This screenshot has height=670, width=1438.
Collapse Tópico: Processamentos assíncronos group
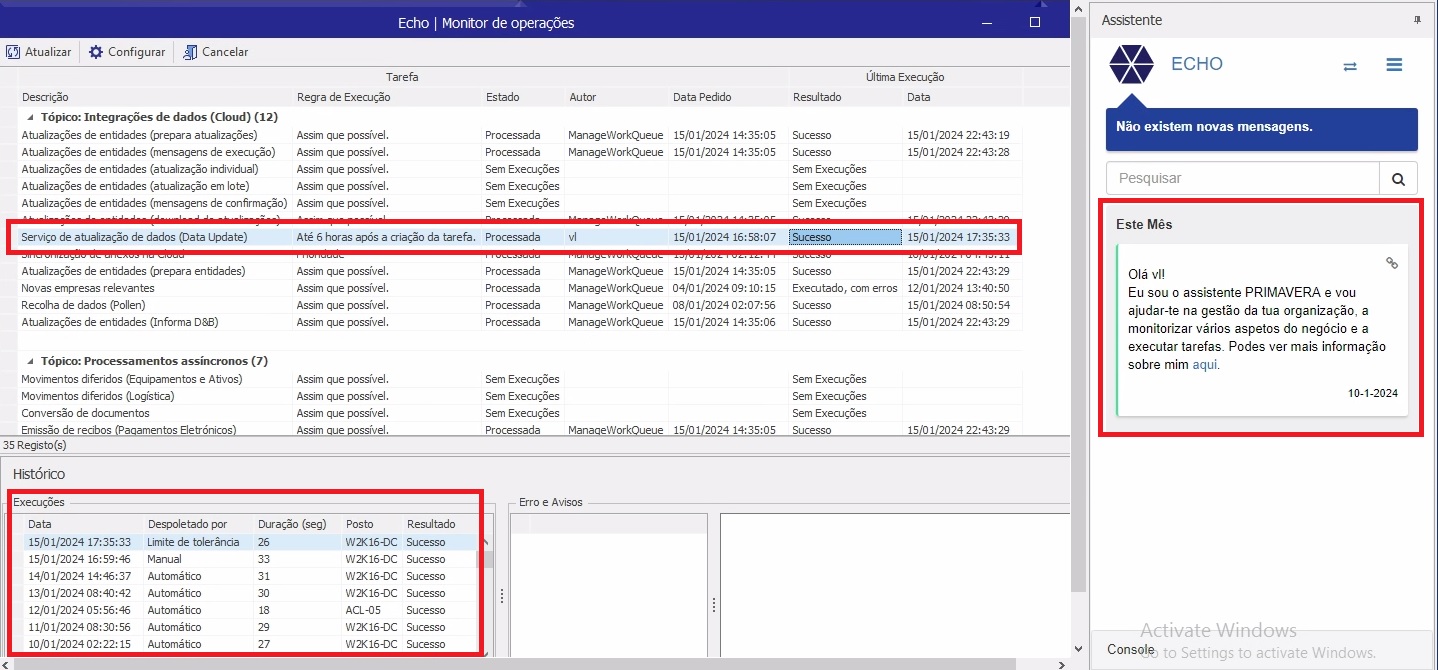[30, 361]
